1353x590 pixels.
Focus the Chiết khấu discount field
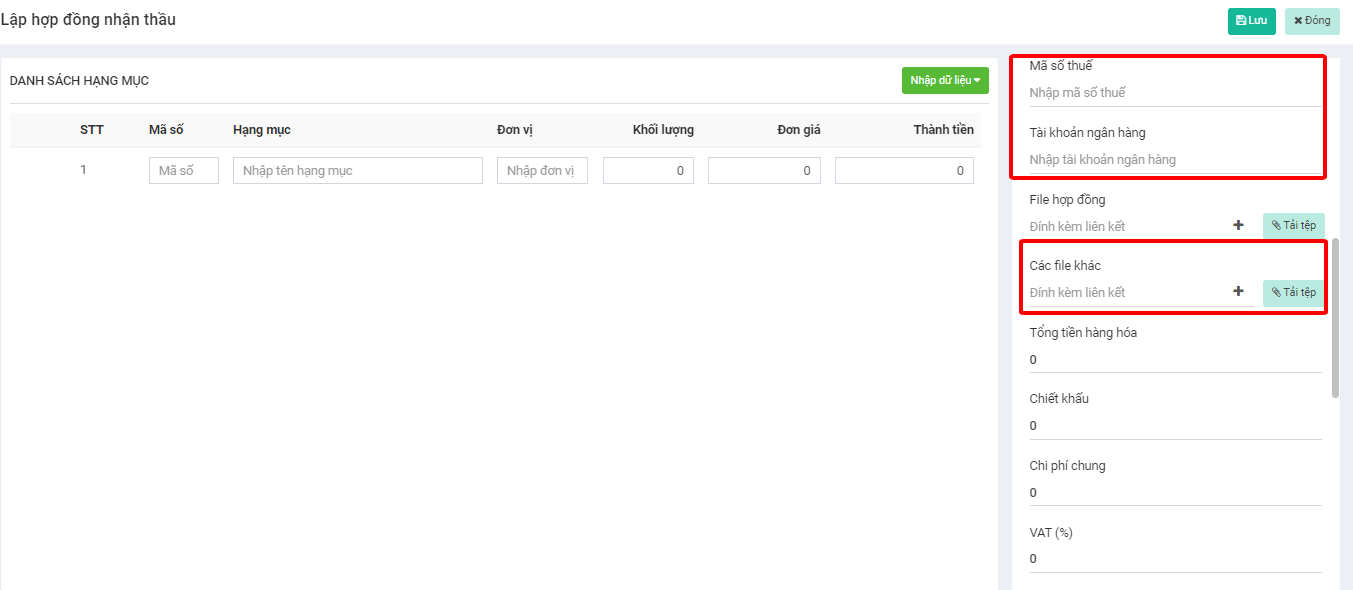[x=1174, y=426]
